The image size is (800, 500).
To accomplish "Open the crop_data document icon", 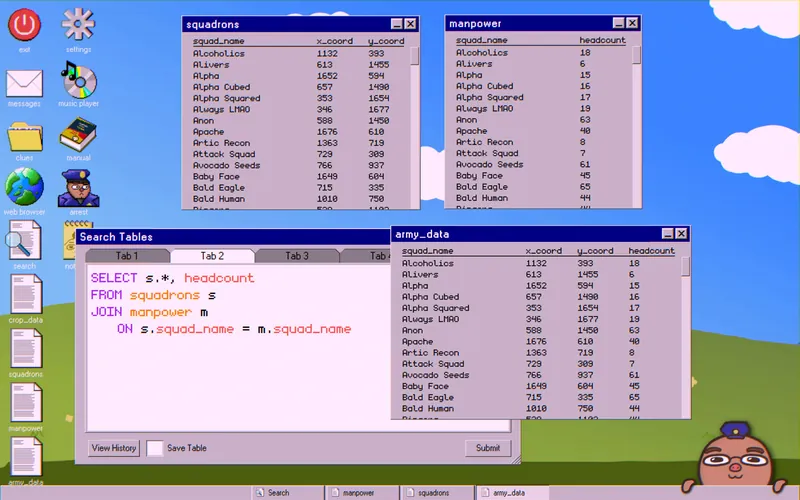I will coord(26,294).
